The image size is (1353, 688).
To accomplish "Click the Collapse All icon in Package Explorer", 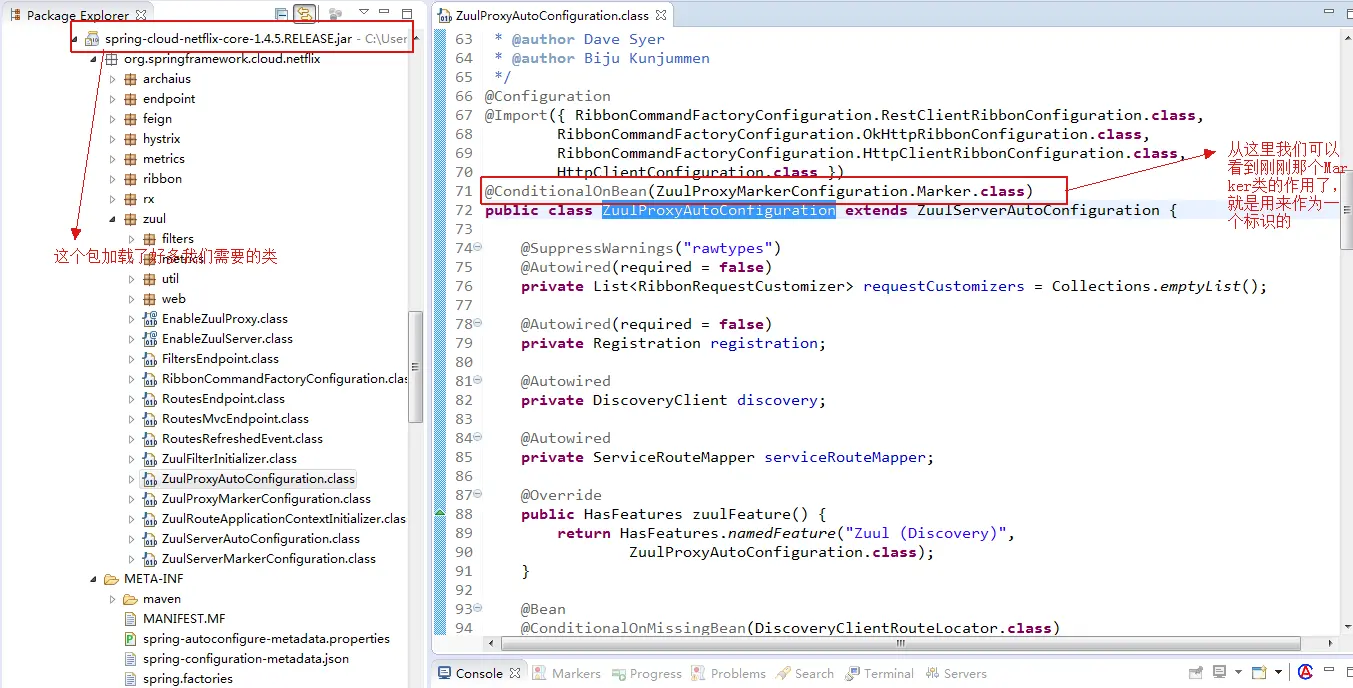I will pos(281,15).
